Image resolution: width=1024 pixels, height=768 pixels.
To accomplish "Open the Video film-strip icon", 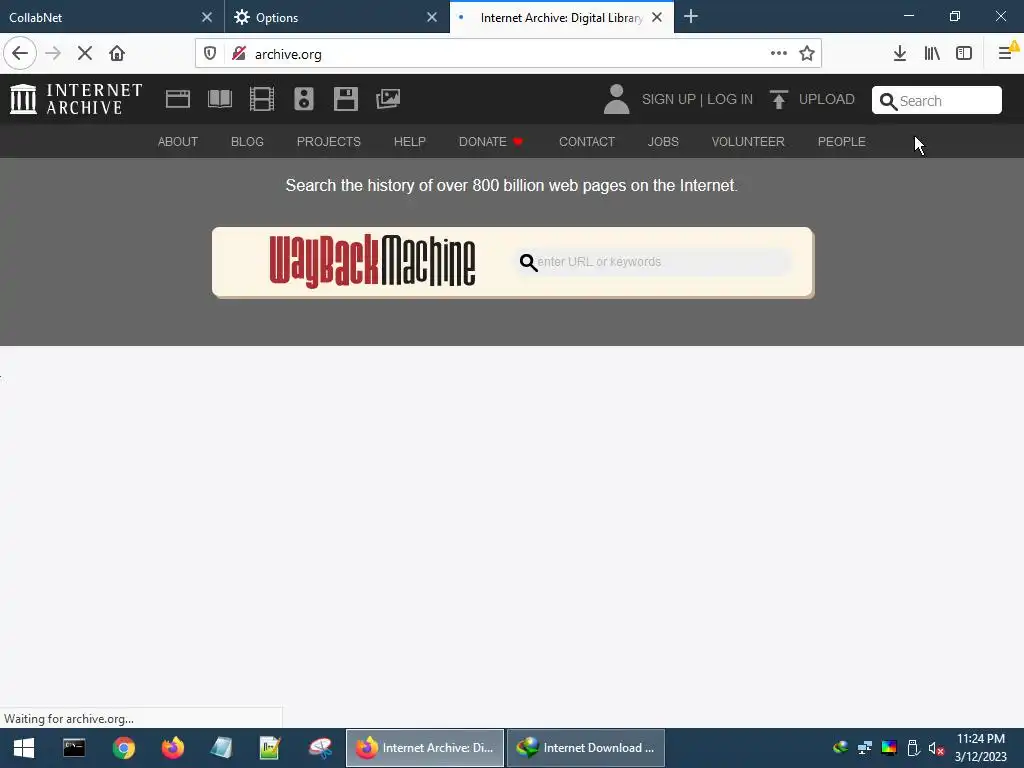I will (x=262, y=99).
